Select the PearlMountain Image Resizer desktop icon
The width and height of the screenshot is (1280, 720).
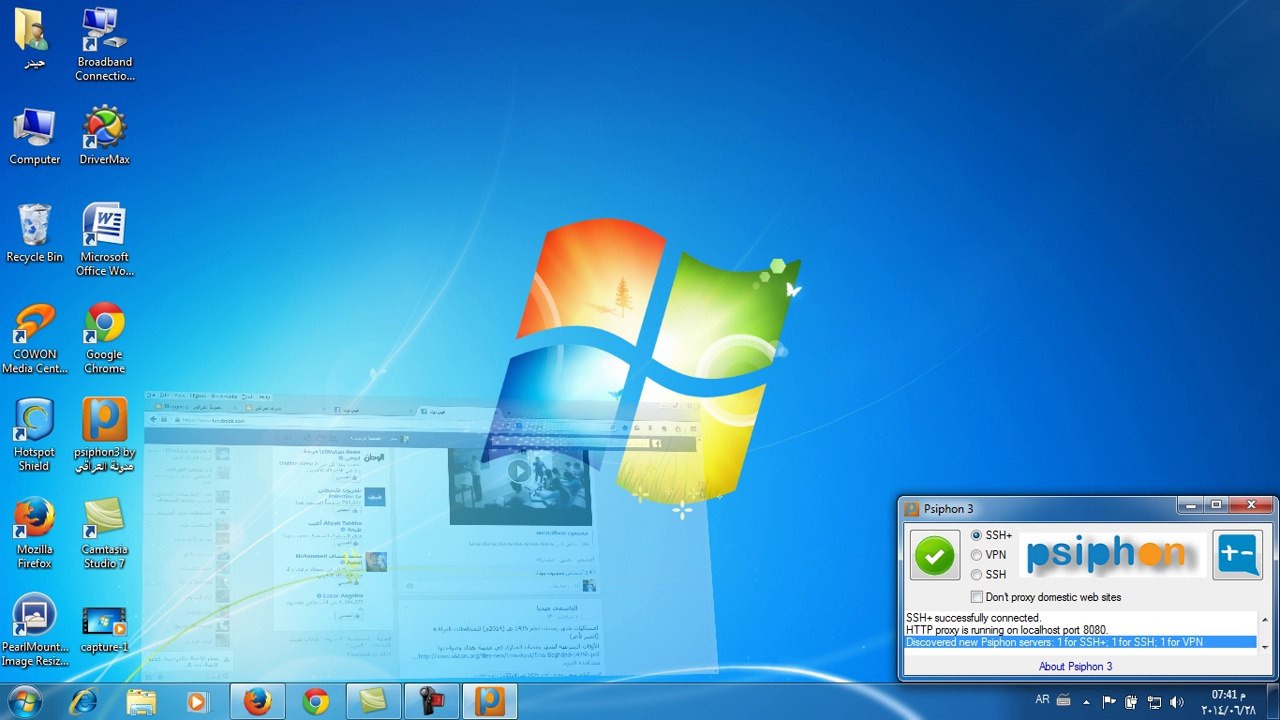pos(34,631)
